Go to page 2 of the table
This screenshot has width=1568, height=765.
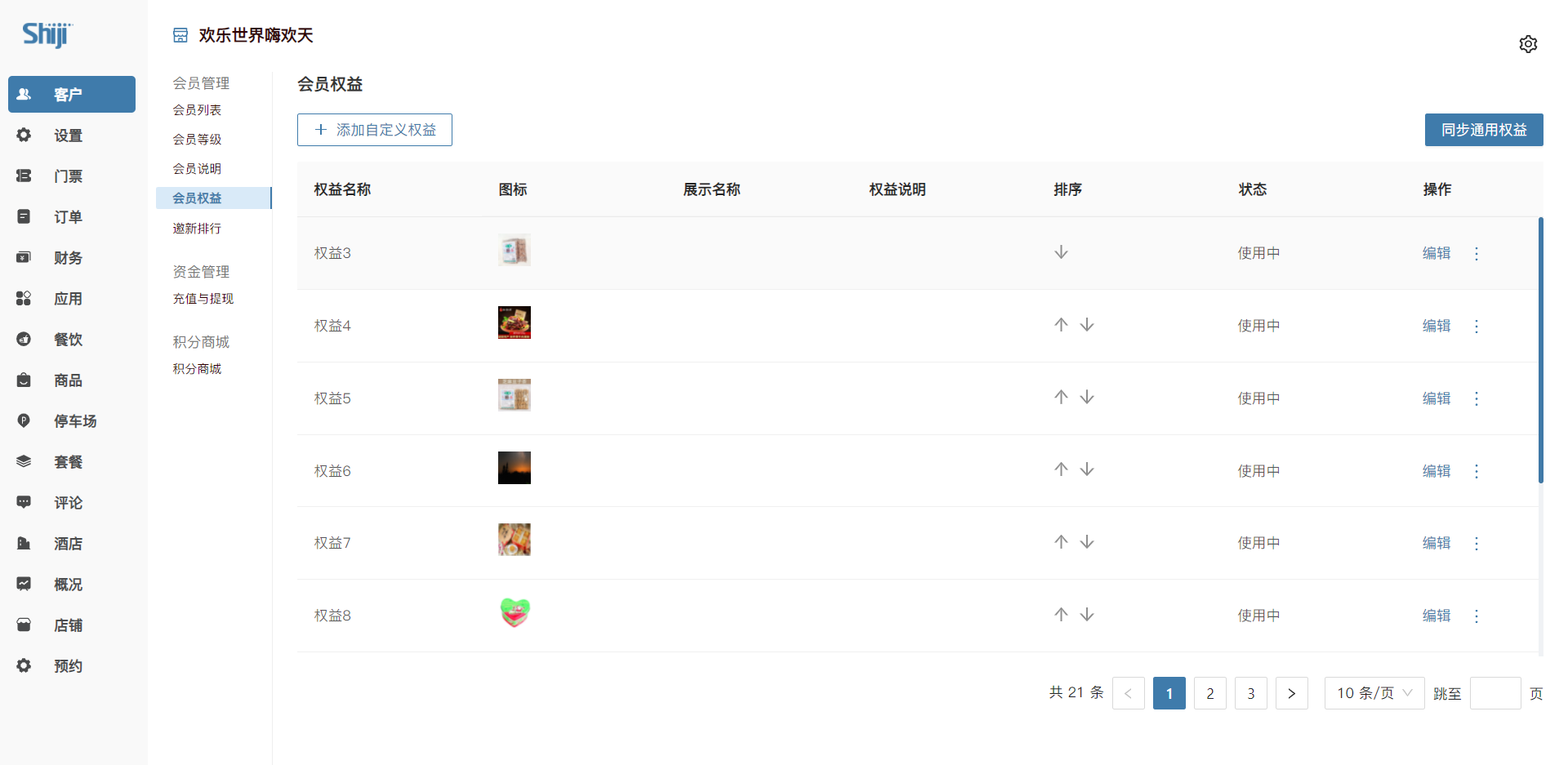tap(1210, 693)
